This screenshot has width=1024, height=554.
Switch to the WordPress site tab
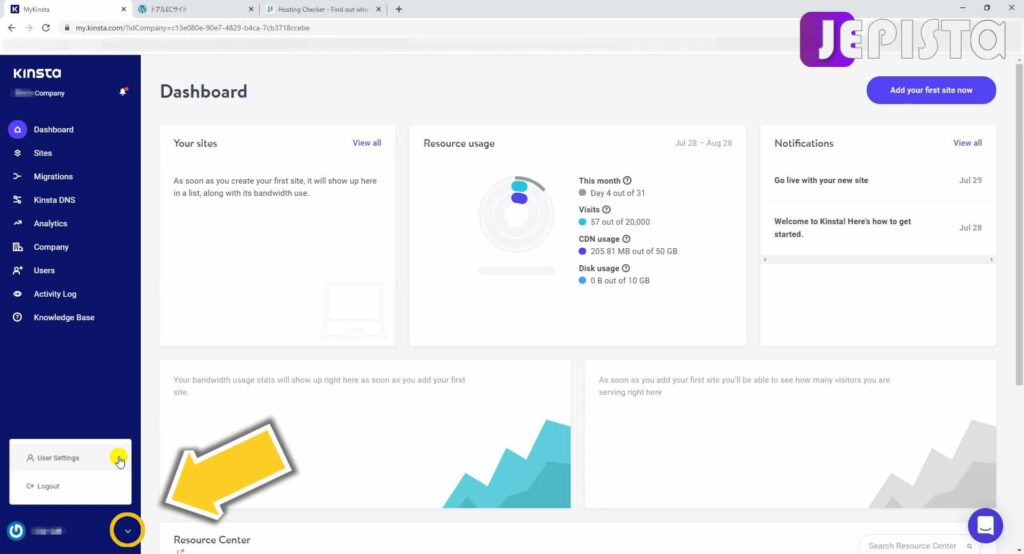[196, 9]
